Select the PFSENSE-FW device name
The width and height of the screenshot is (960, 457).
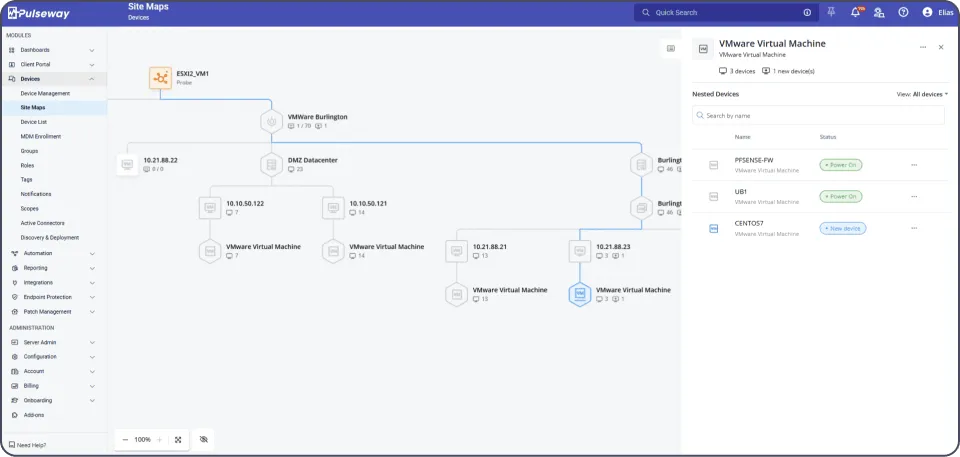point(754,160)
